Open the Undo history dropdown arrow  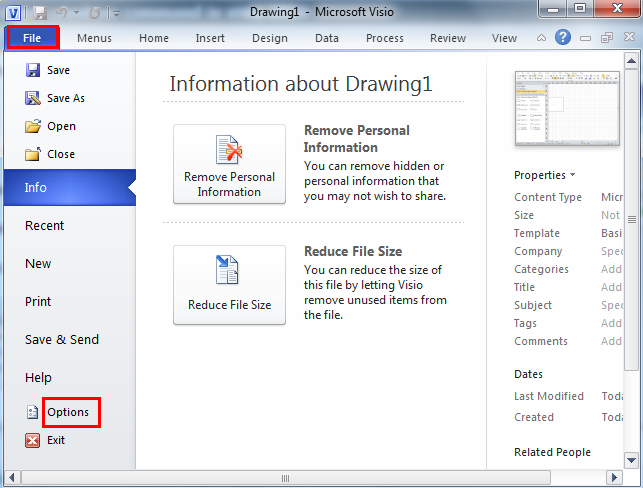76,13
